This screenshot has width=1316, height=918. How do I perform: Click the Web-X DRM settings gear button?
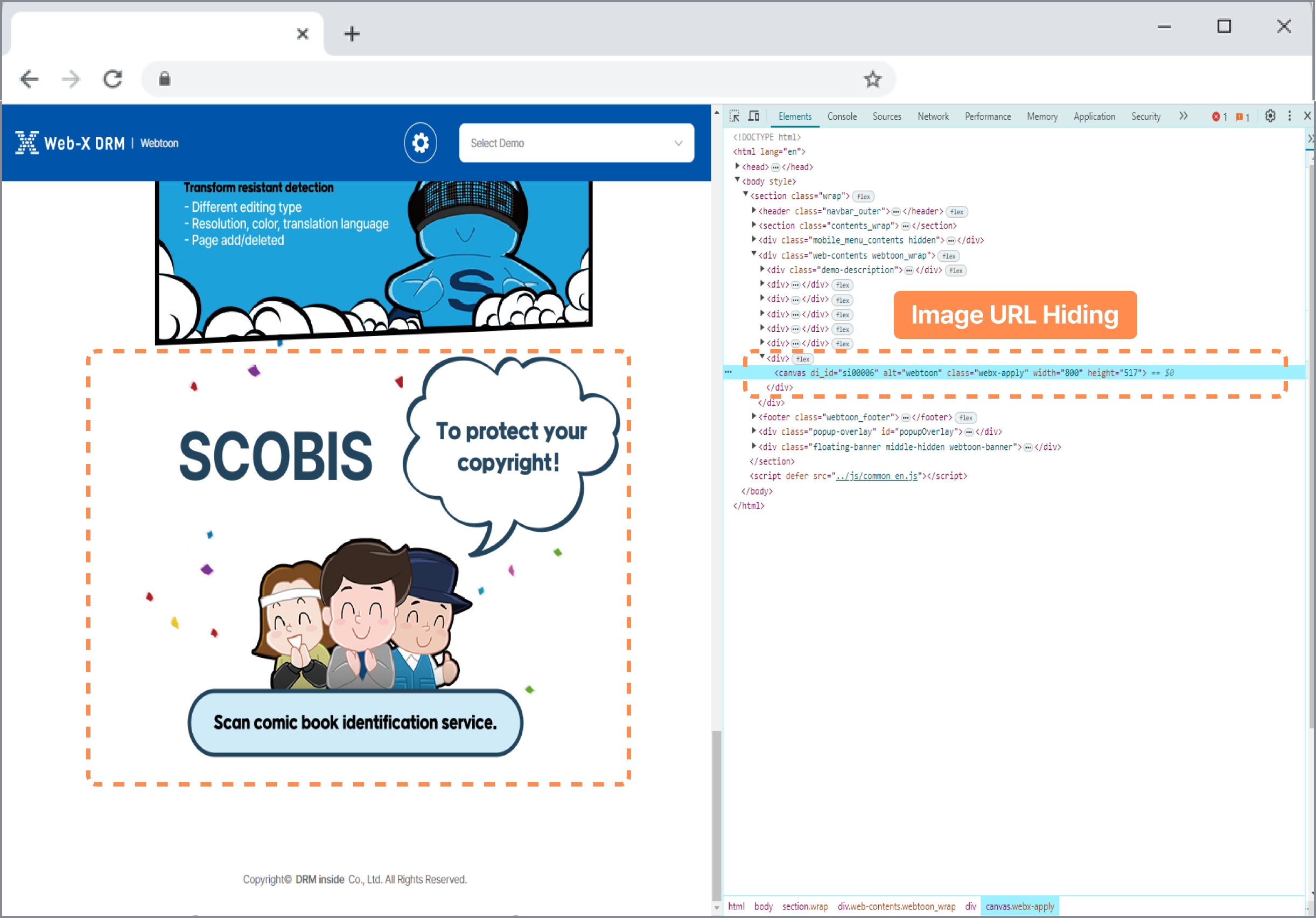point(420,143)
